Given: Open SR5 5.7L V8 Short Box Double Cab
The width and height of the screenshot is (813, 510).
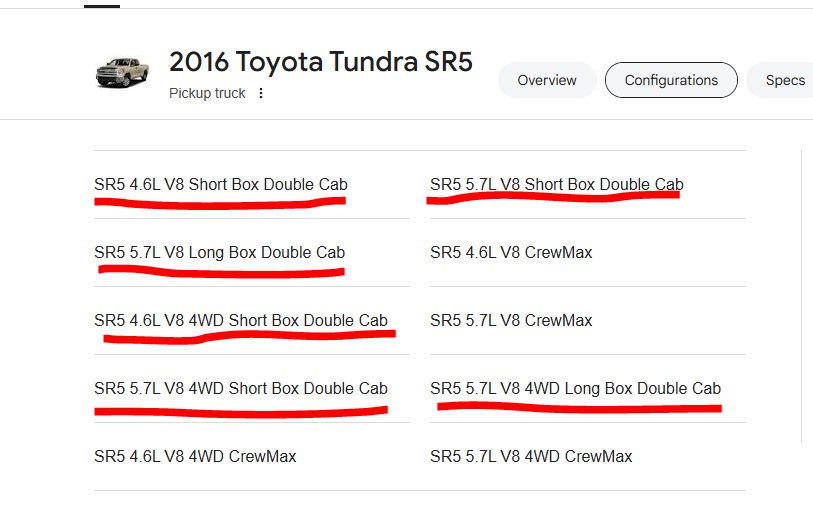Looking at the screenshot, I should (x=556, y=185).
